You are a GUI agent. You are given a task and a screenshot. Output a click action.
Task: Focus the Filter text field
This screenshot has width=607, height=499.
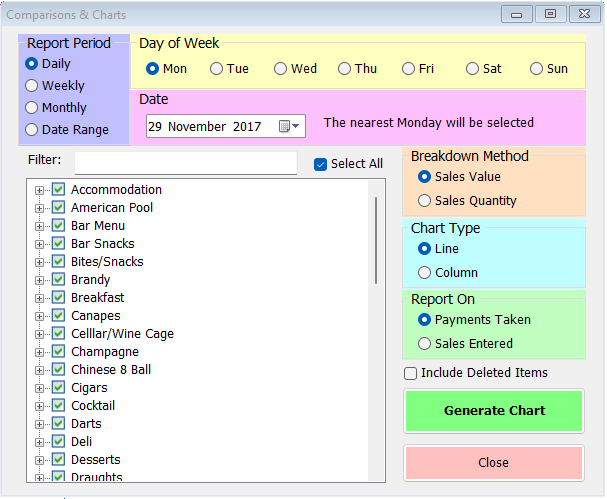[186, 163]
